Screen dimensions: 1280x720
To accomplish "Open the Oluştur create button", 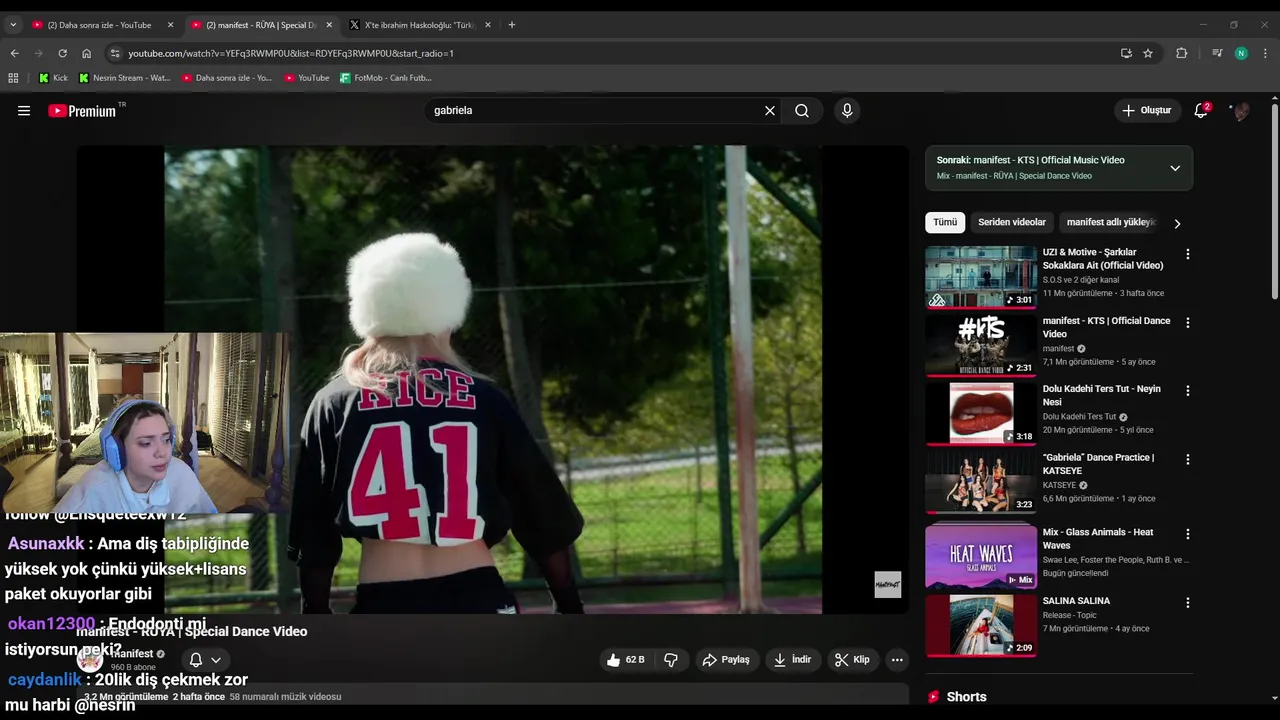I will [x=1146, y=111].
